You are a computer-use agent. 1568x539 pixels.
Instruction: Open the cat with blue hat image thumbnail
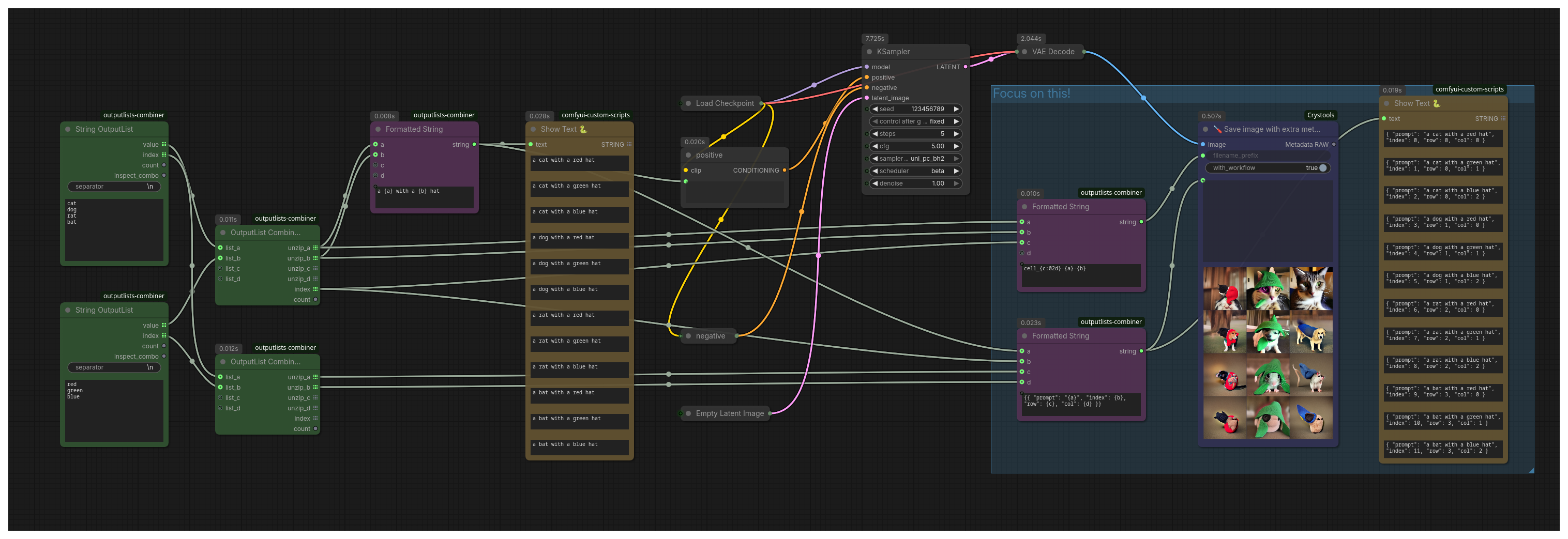(x=1311, y=289)
